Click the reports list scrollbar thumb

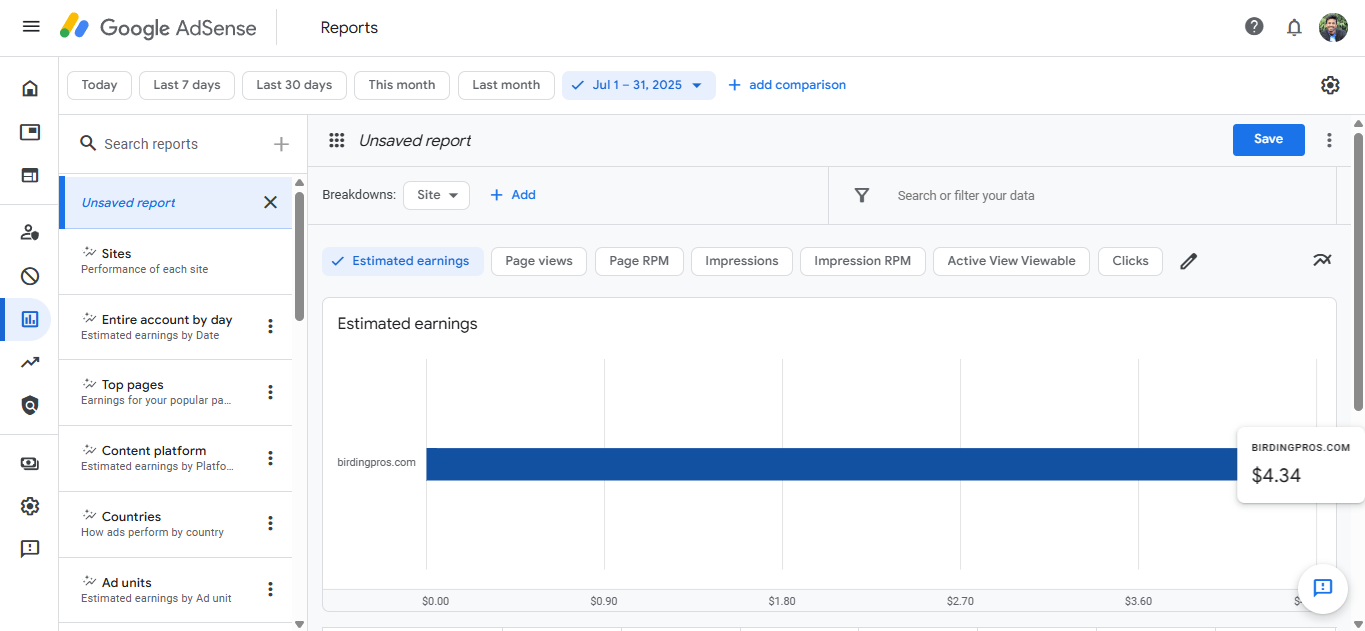click(299, 256)
